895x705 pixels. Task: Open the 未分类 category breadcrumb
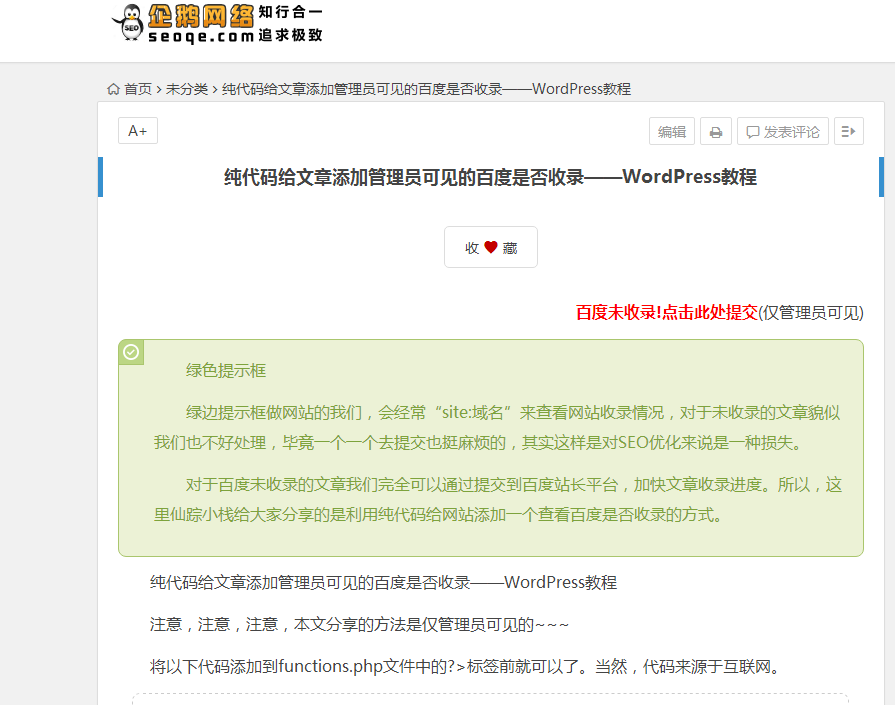pos(187,89)
